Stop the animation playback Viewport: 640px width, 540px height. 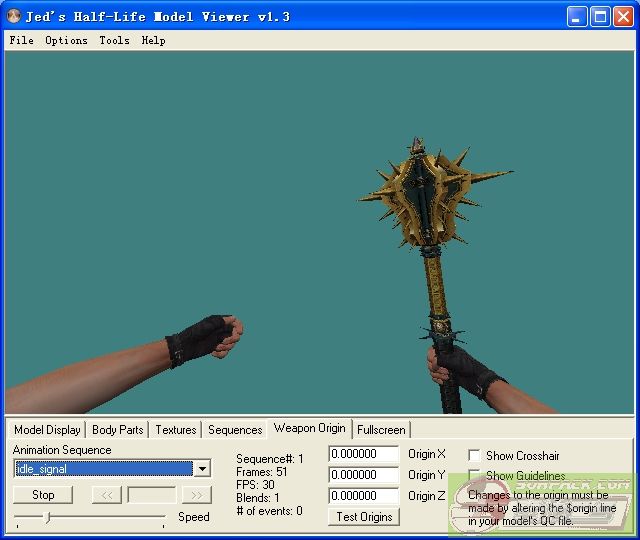click(x=43, y=495)
